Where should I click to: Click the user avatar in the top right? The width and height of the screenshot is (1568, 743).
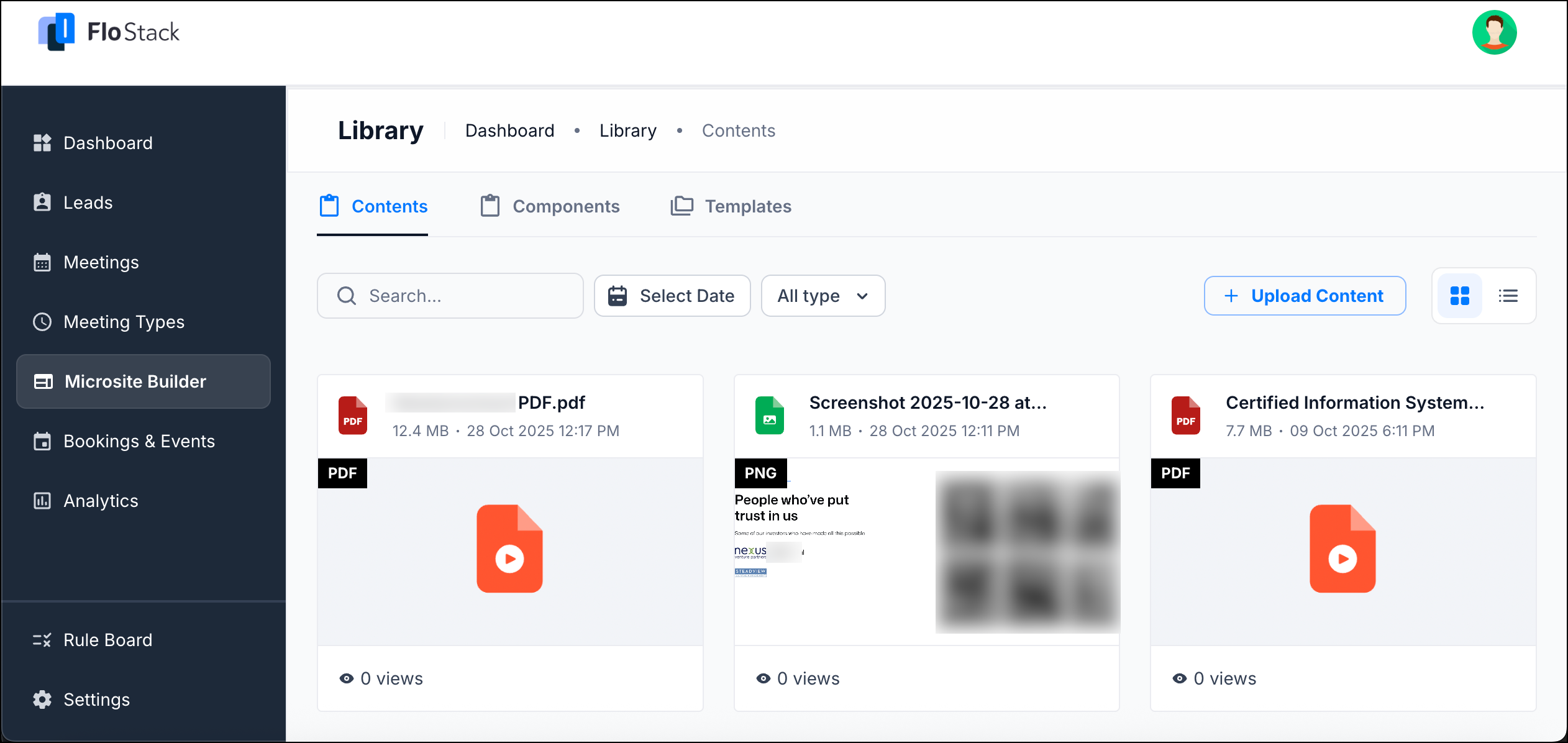(1495, 32)
